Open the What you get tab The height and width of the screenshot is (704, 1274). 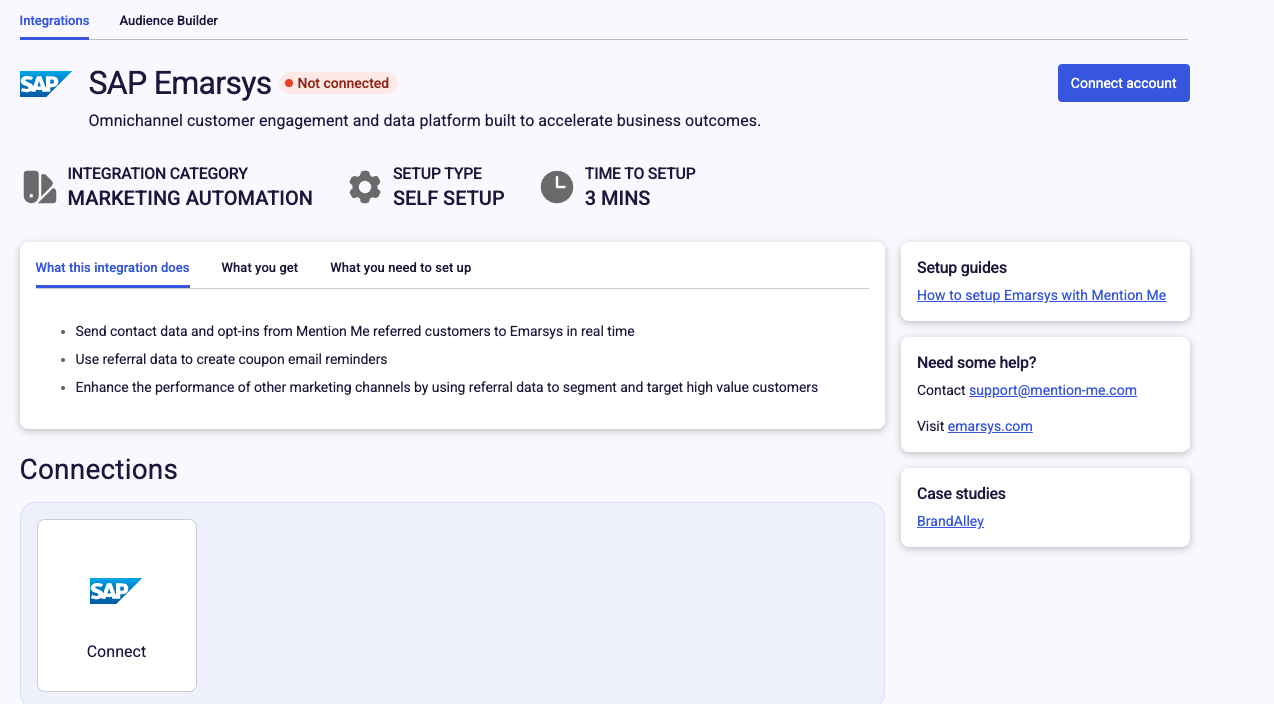(260, 268)
